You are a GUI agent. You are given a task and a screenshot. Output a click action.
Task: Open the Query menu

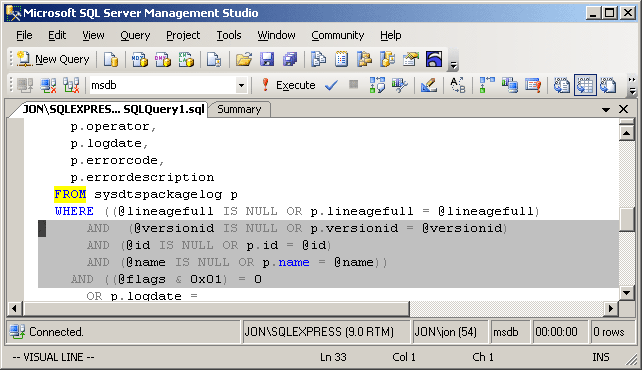pos(135,36)
